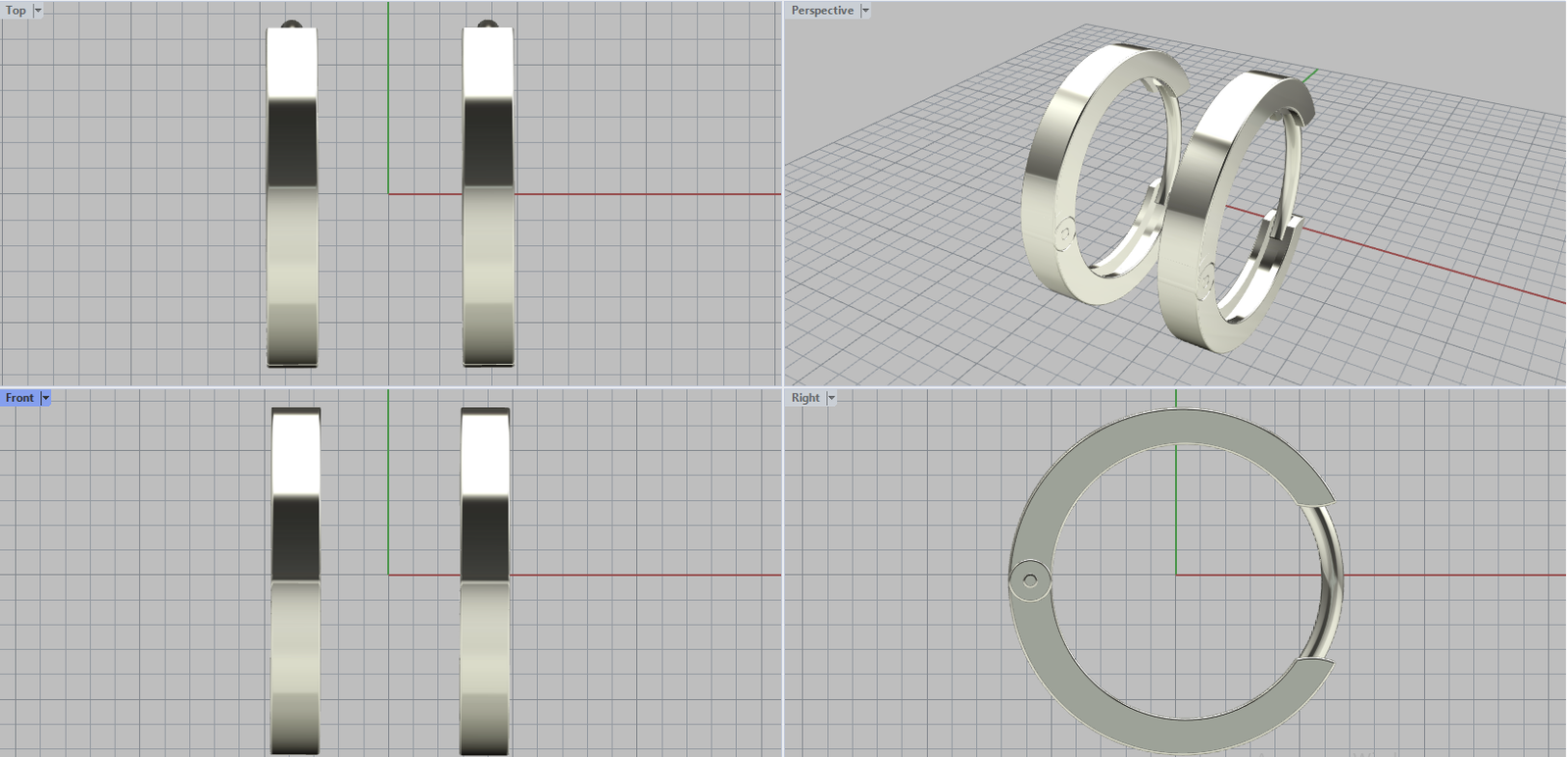Expand the Right viewport menu arrow
This screenshot has height=757, width=1568.
pos(832,398)
